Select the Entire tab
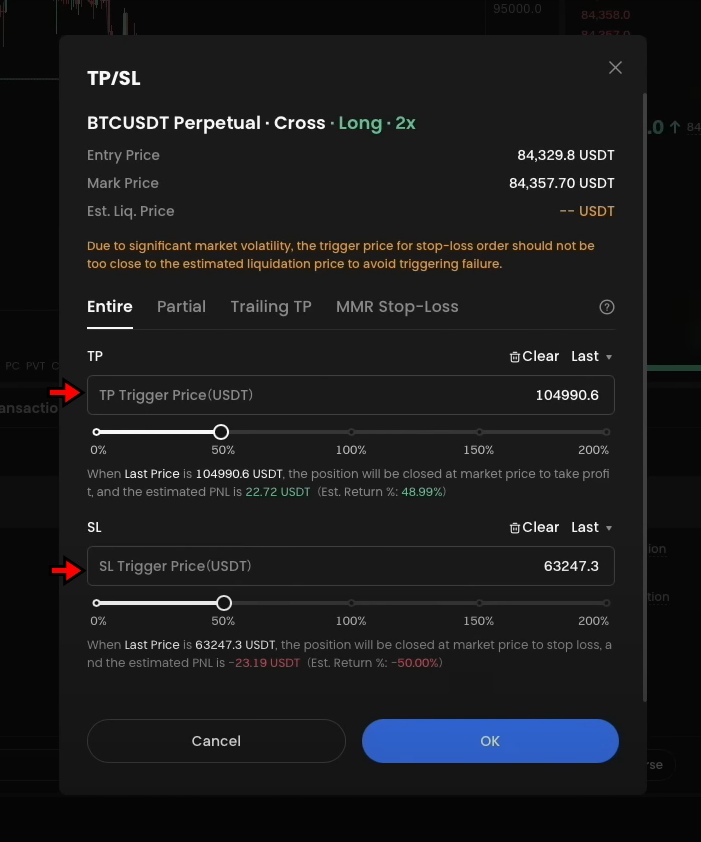701x842 pixels. click(109, 307)
